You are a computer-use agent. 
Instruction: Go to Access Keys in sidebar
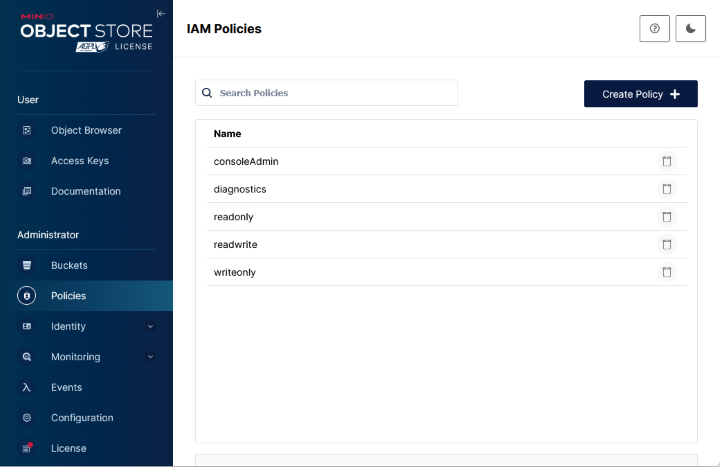pyautogui.click(x=80, y=161)
